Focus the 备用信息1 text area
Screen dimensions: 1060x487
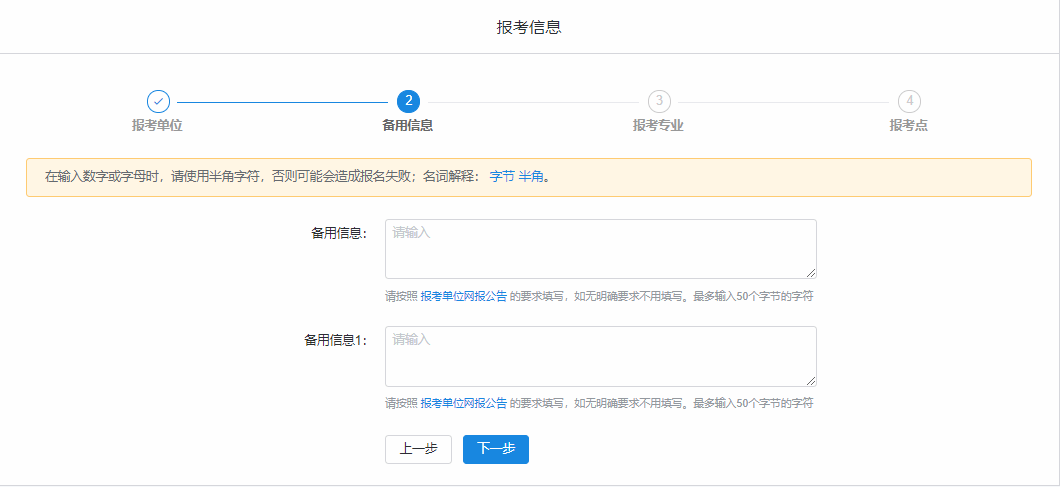(600, 356)
